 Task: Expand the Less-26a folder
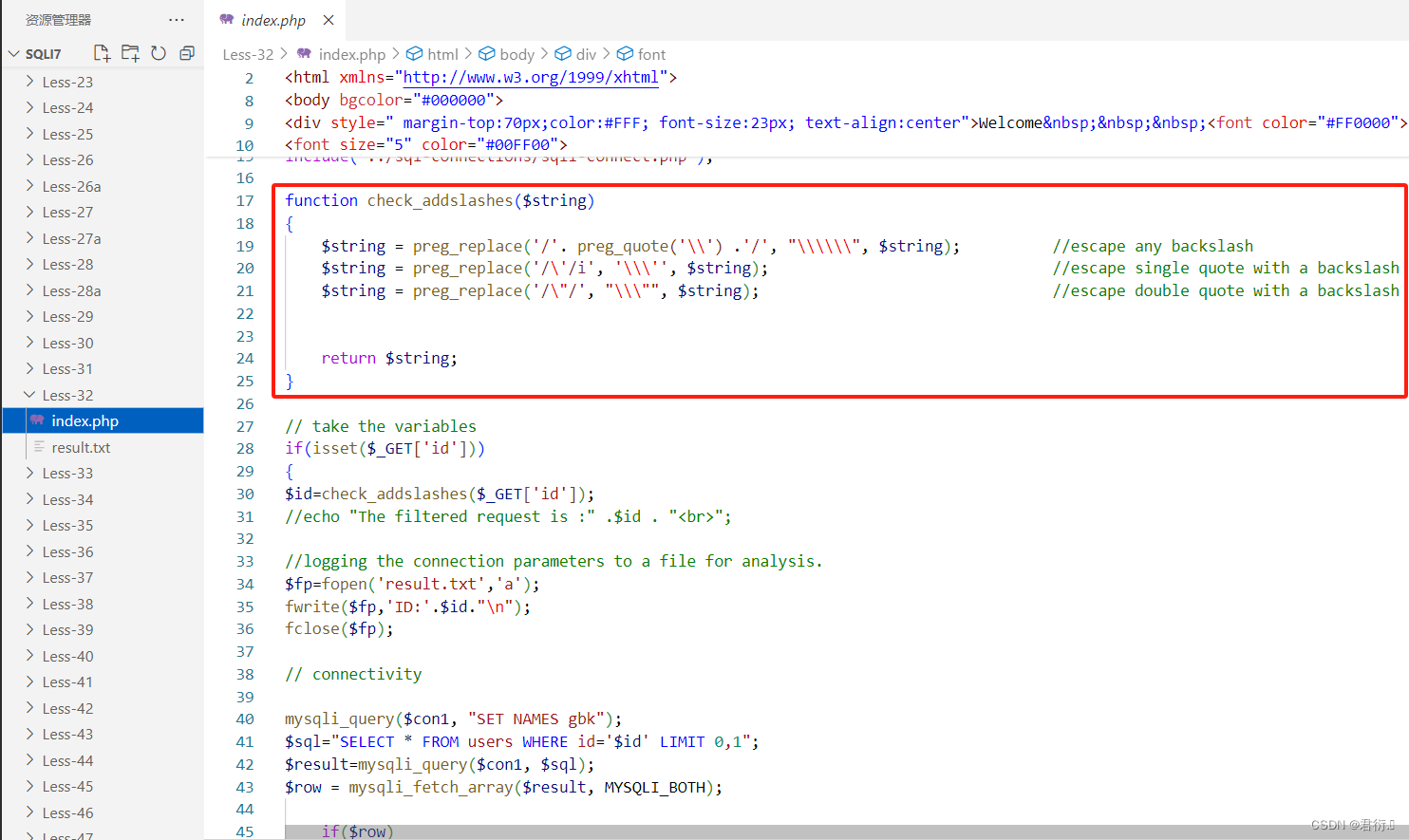coord(102,186)
